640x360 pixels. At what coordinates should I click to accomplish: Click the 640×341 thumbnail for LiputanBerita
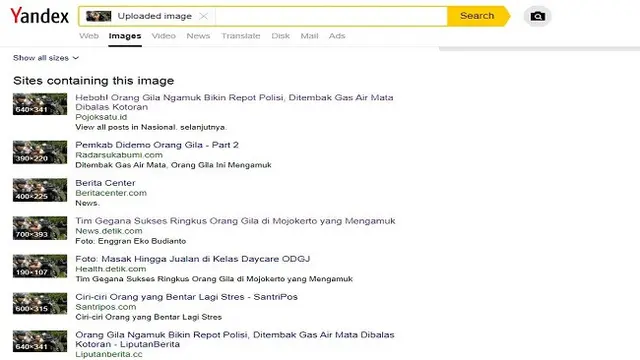coord(40,341)
